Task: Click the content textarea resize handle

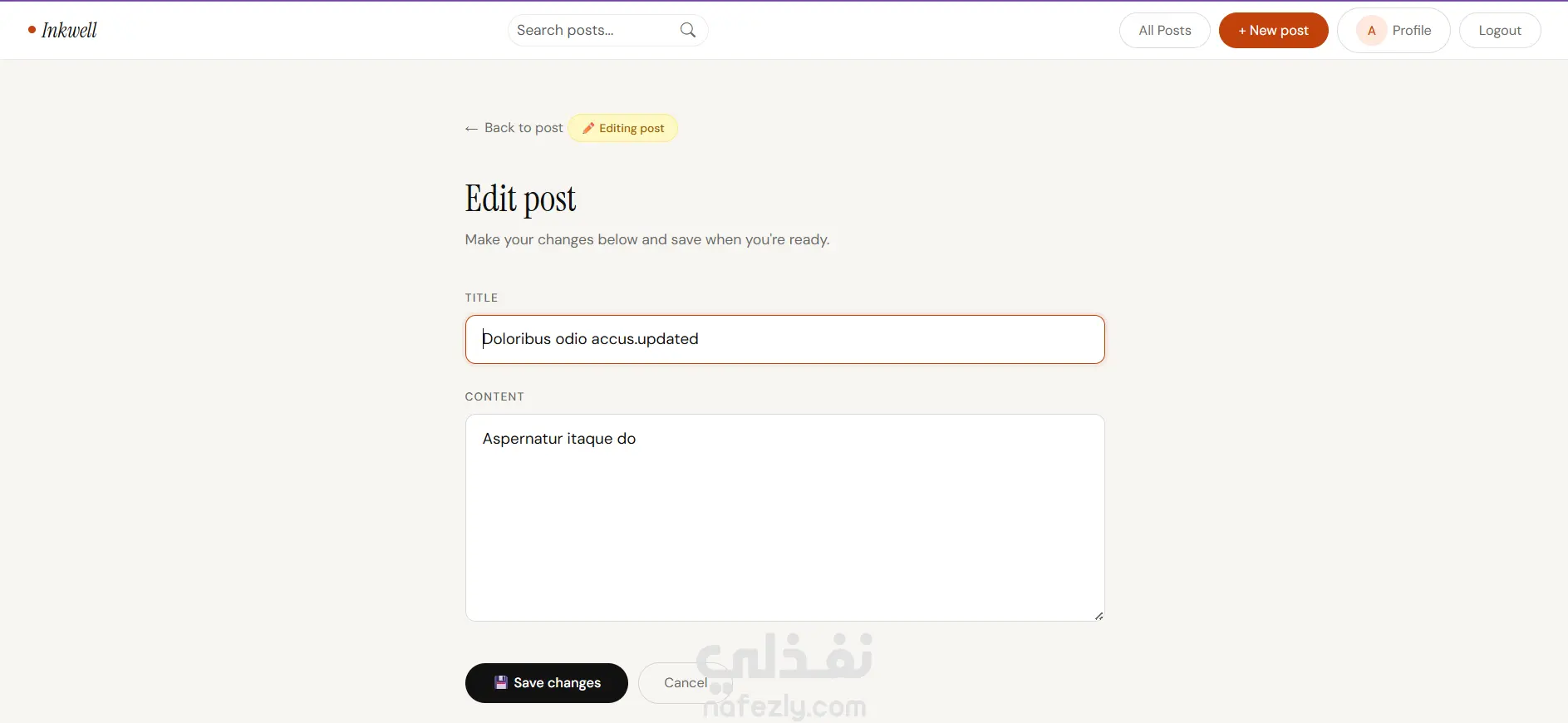Action: [1099, 615]
